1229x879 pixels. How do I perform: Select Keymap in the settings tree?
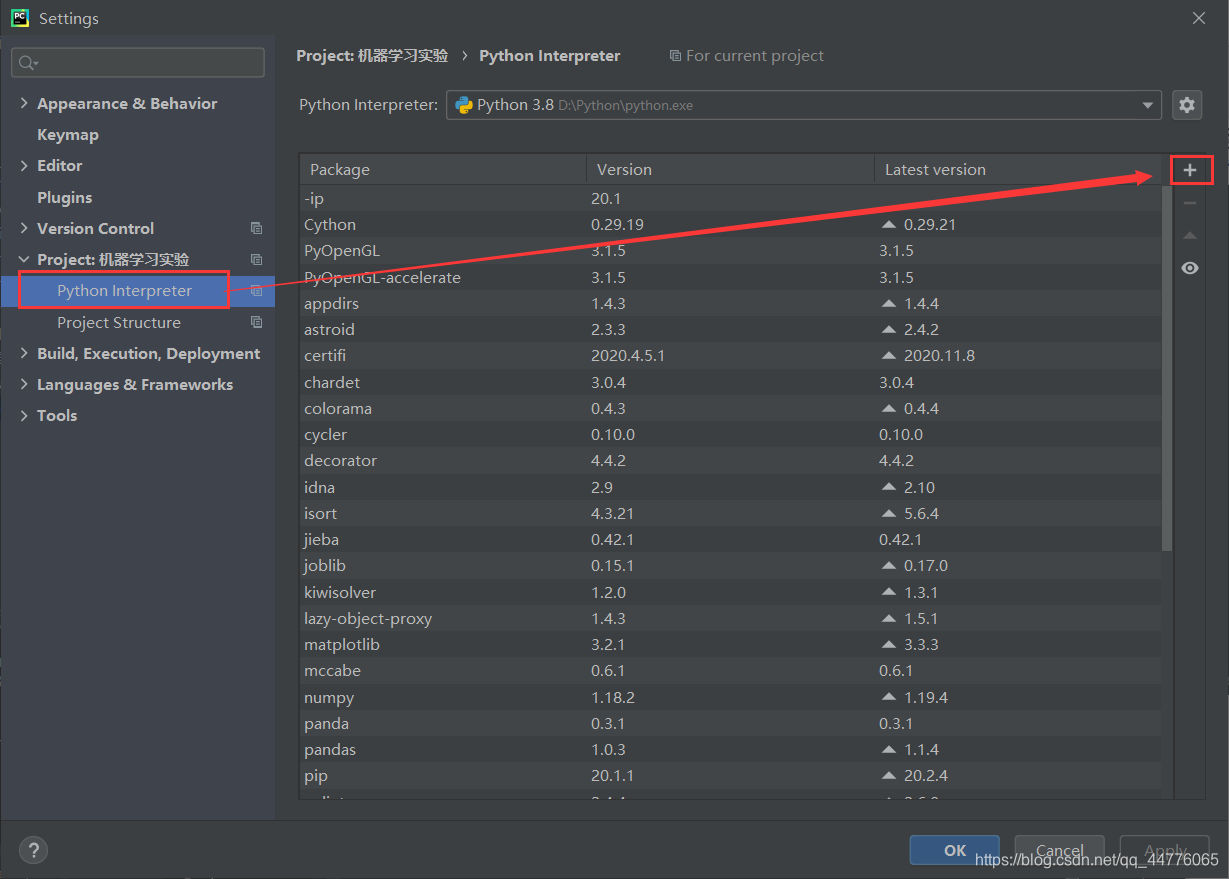(x=68, y=134)
